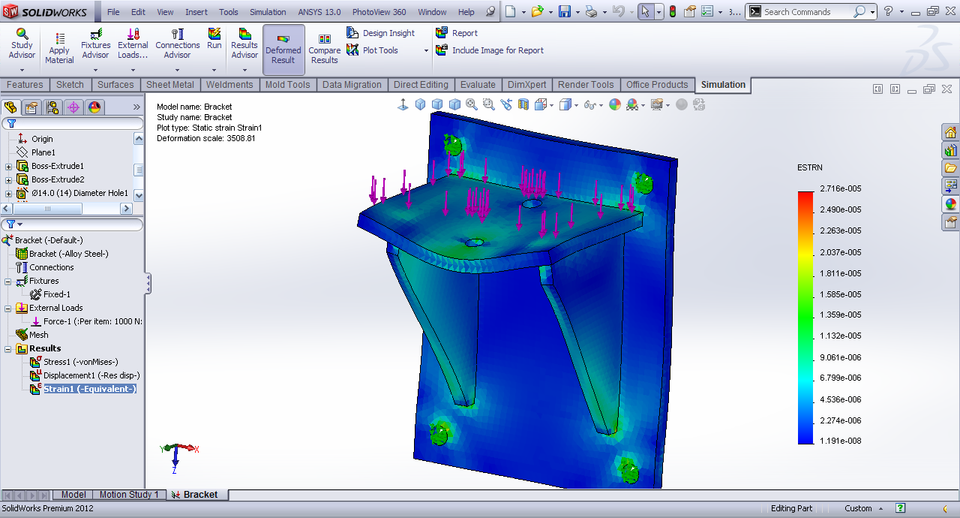
Task: Toggle the Select arrow tool
Action: pyautogui.click(x=645, y=12)
